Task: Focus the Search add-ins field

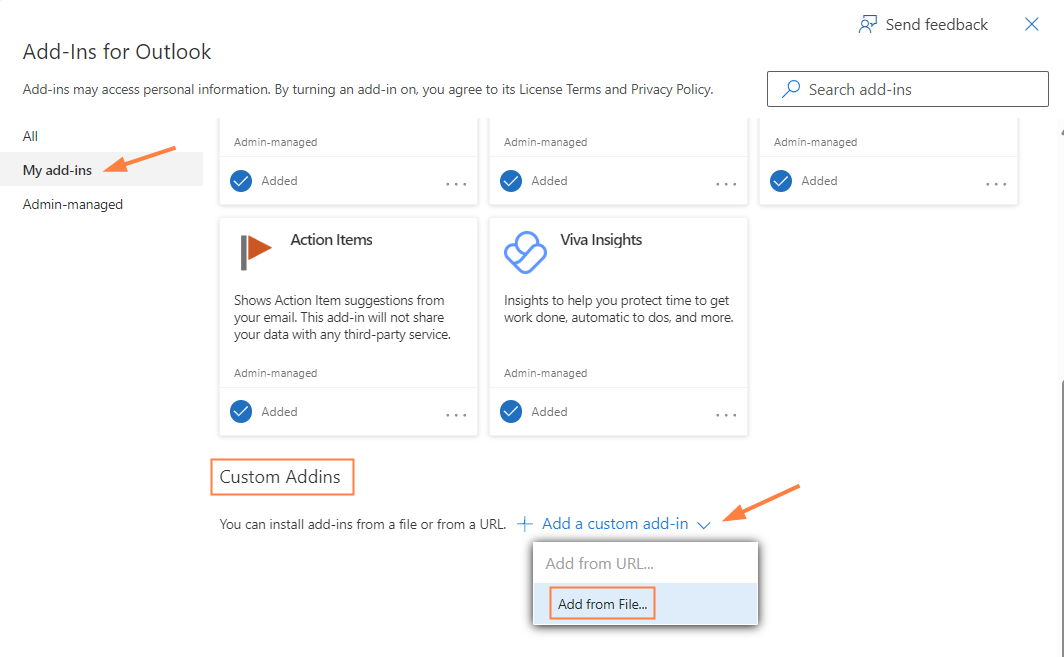Action: click(x=907, y=89)
